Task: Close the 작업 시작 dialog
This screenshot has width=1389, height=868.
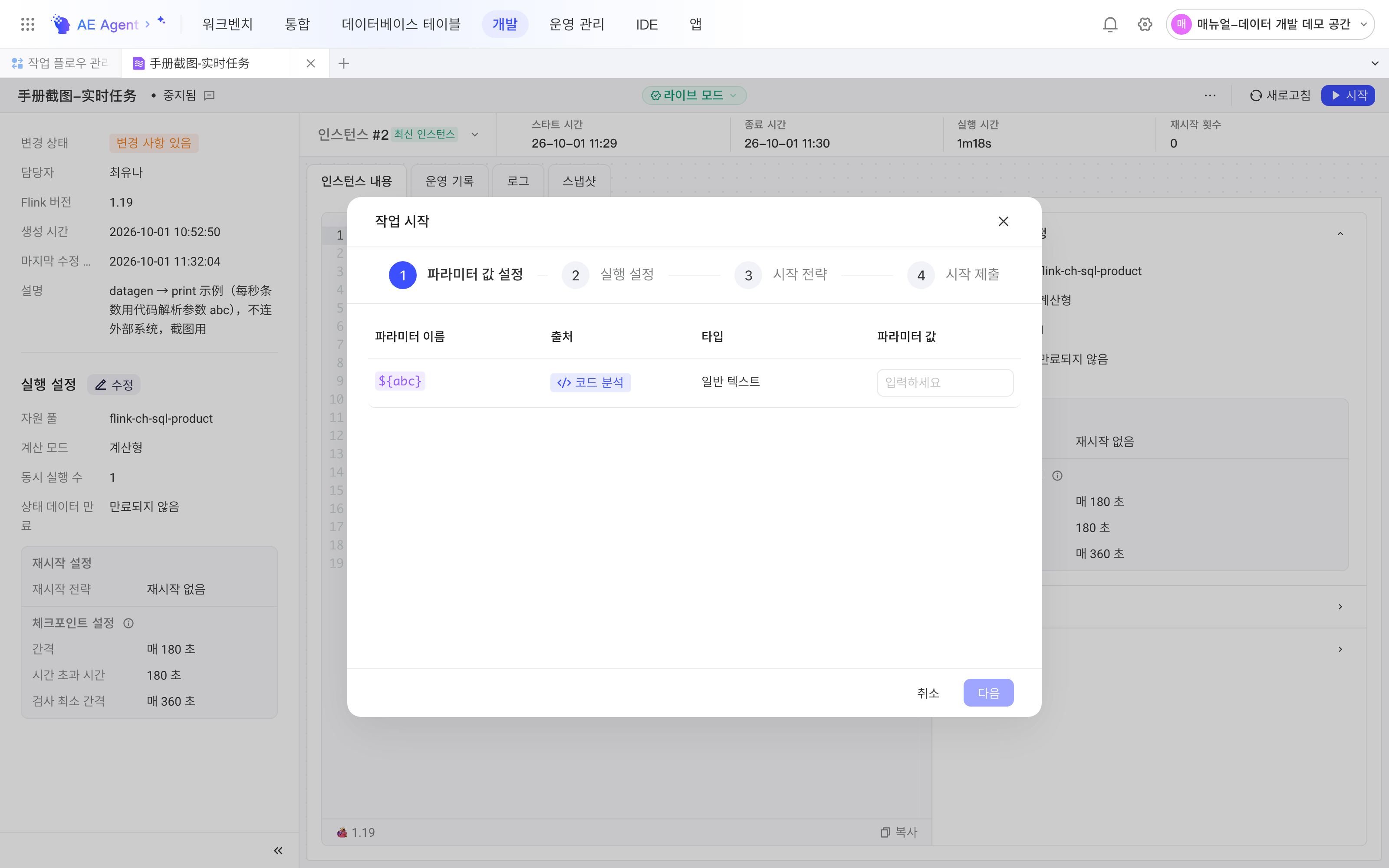Action: tap(1003, 221)
